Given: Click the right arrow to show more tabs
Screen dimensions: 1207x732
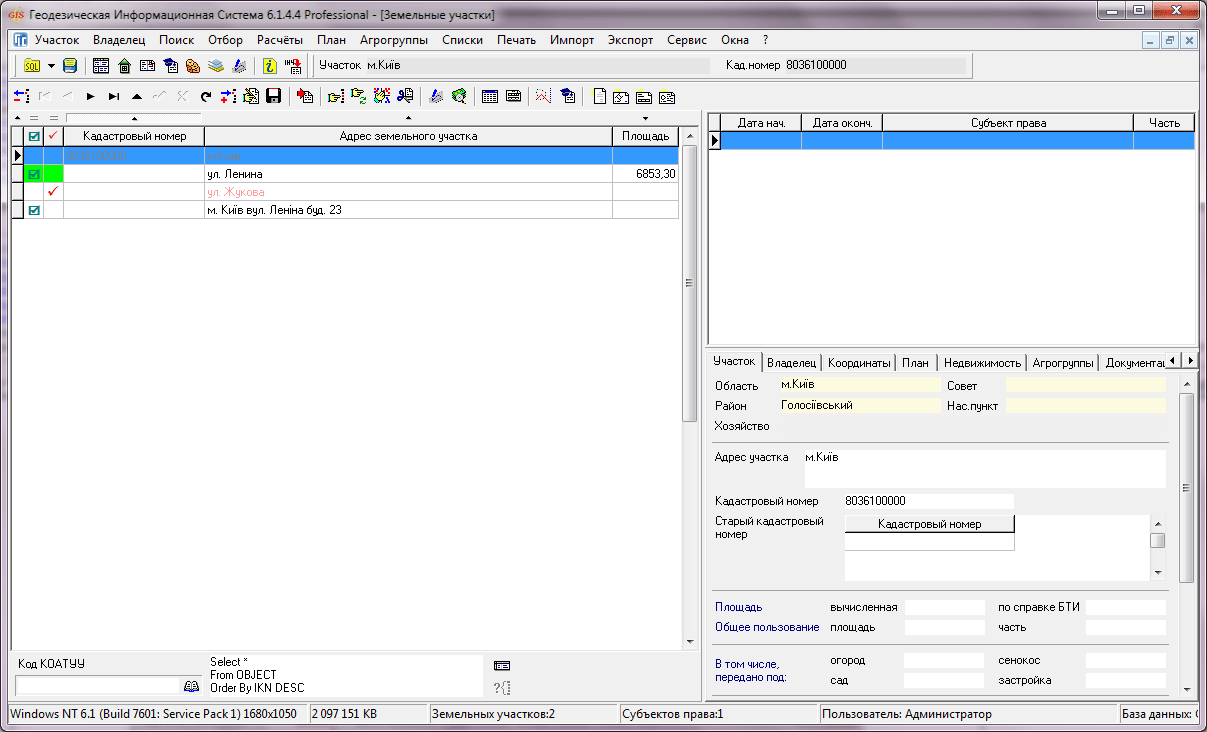Looking at the screenshot, I should pyautogui.click(x=1190, y=360).
